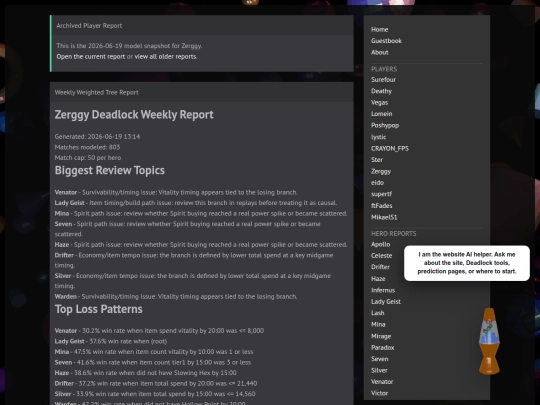The height and width of the screenshot is (405, 540).
Task: Click Lady Geist in Biggest Review Topics
Action: tap(70, 203)
